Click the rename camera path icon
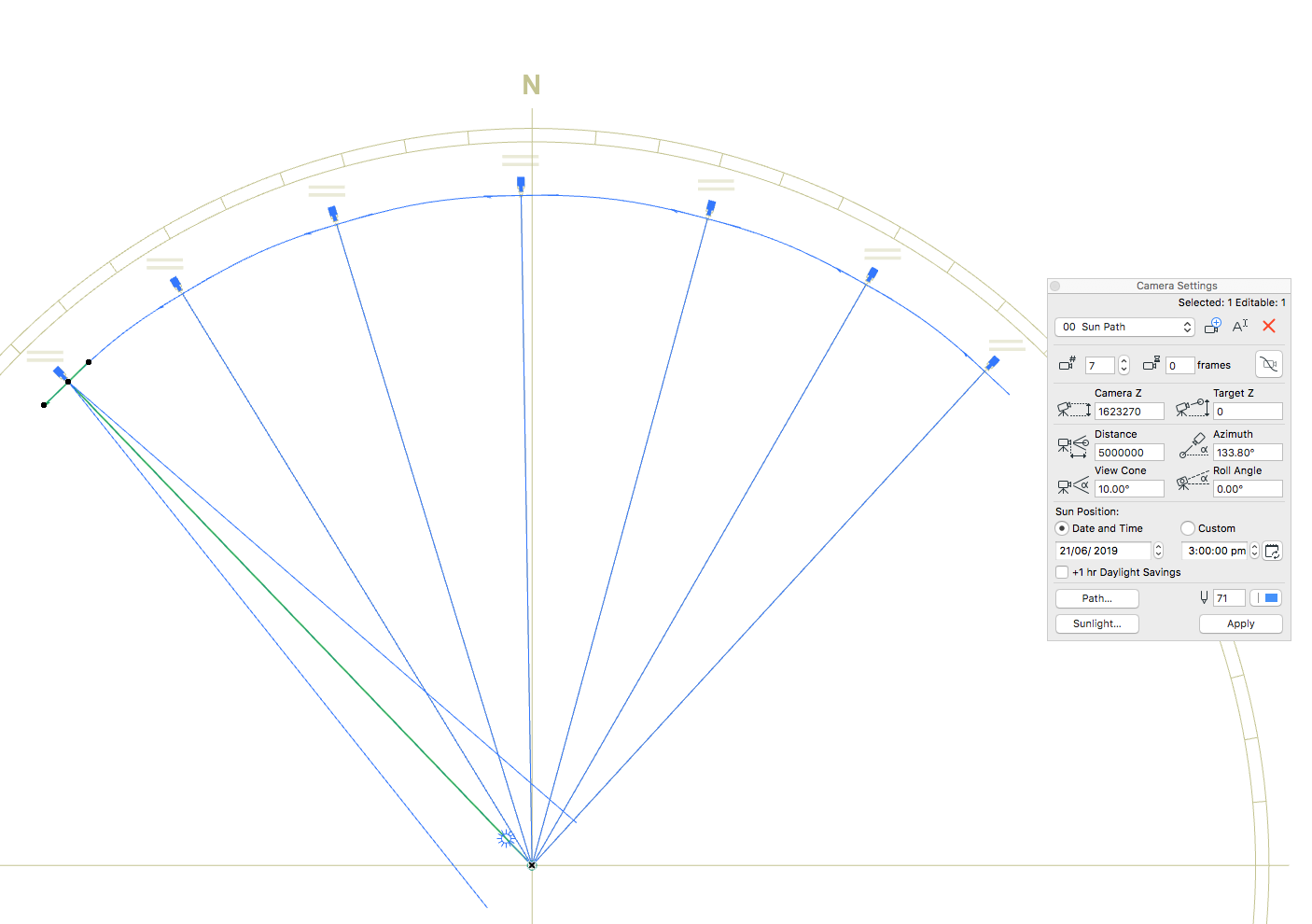Image resolution: width=1312 pixels, height=924 pixels. (x=1240, y=326)
